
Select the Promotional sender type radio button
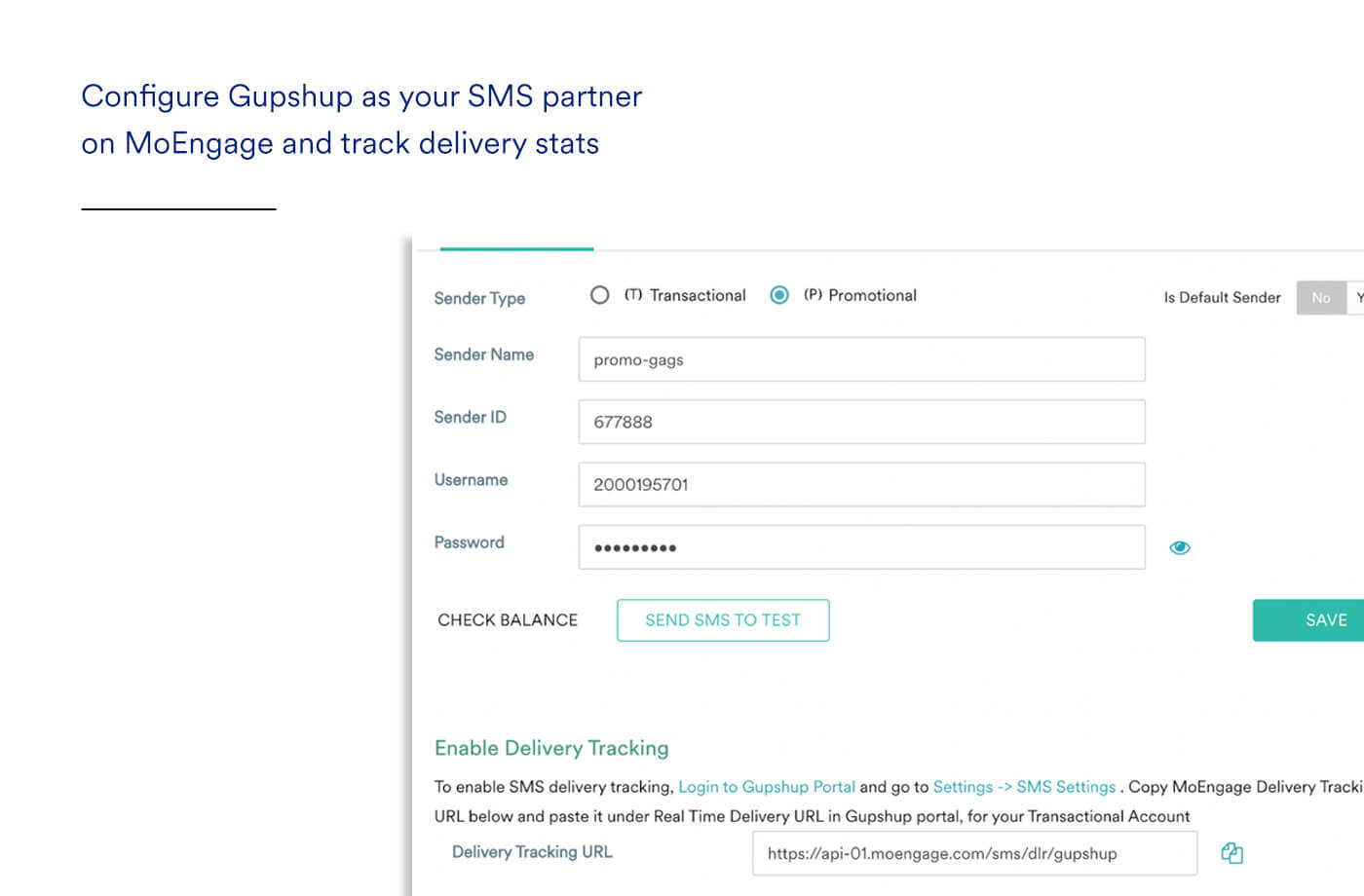(x=779, y=295)
